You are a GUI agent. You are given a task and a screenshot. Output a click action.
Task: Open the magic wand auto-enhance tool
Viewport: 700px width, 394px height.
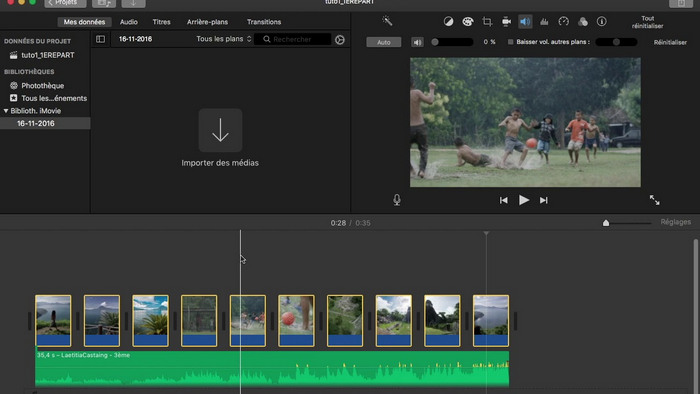tap(387, 21)
